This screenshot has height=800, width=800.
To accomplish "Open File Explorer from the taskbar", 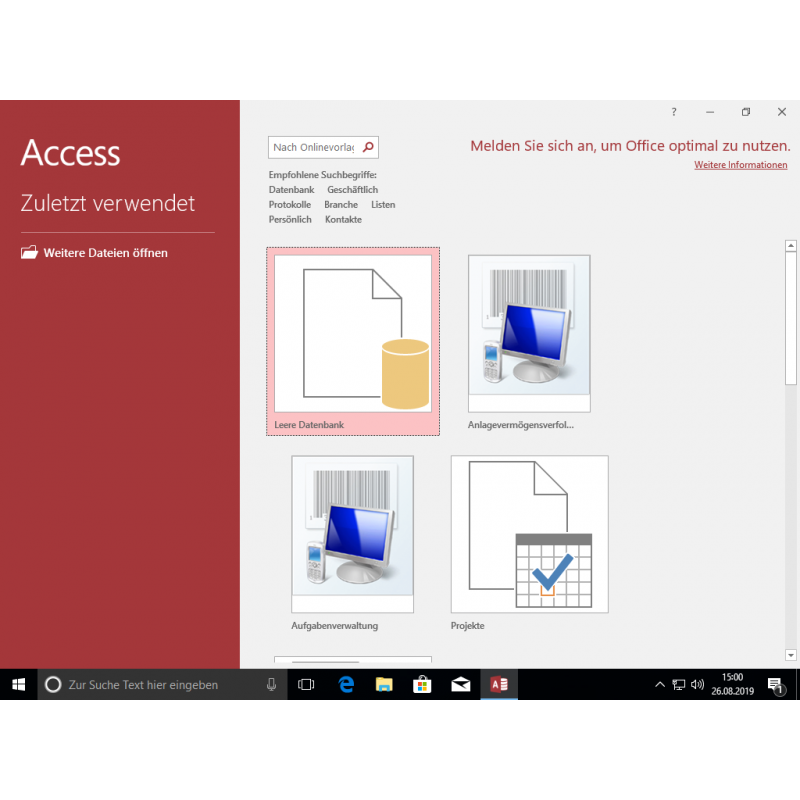I will [384, 685].
